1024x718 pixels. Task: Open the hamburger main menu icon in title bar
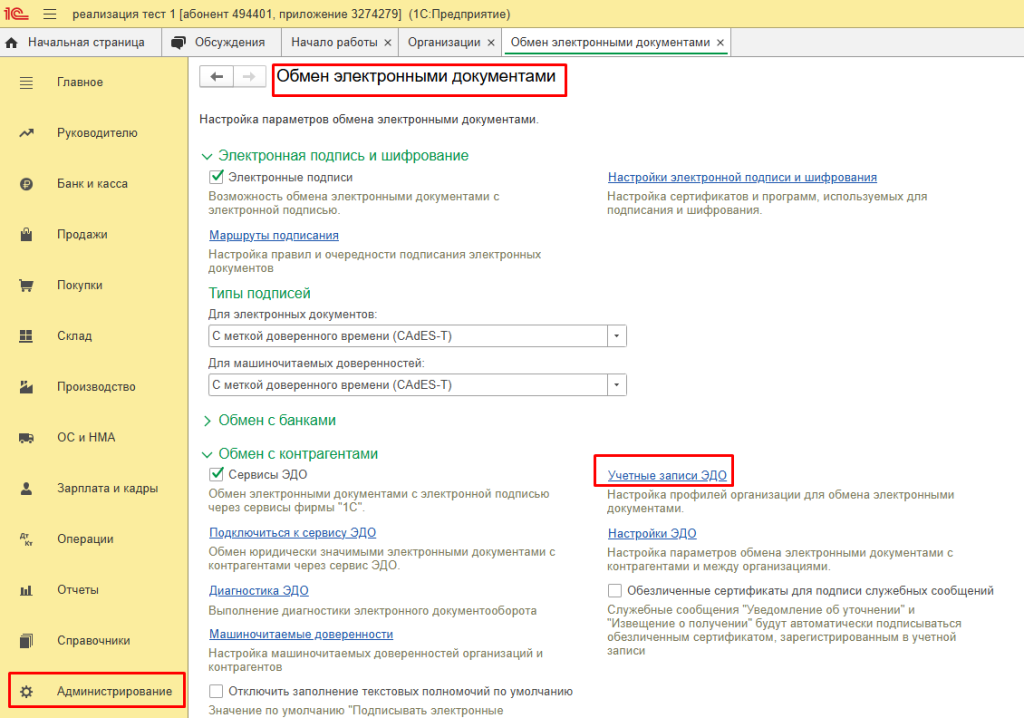click(50, 14)
